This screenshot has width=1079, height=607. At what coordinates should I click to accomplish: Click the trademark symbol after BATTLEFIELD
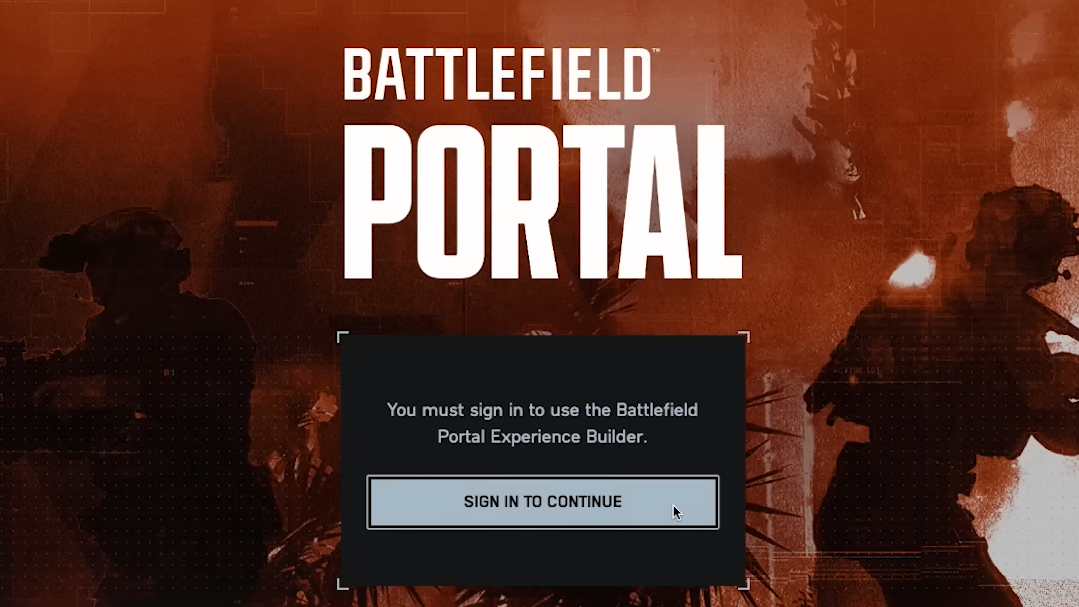[656, 51]
